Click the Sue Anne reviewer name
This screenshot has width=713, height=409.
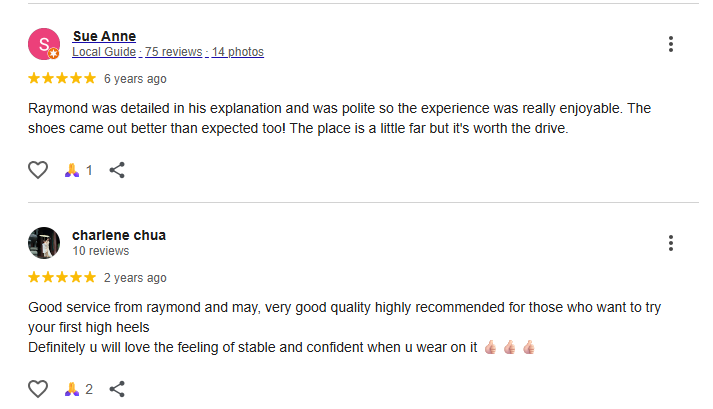click(104, 36)
